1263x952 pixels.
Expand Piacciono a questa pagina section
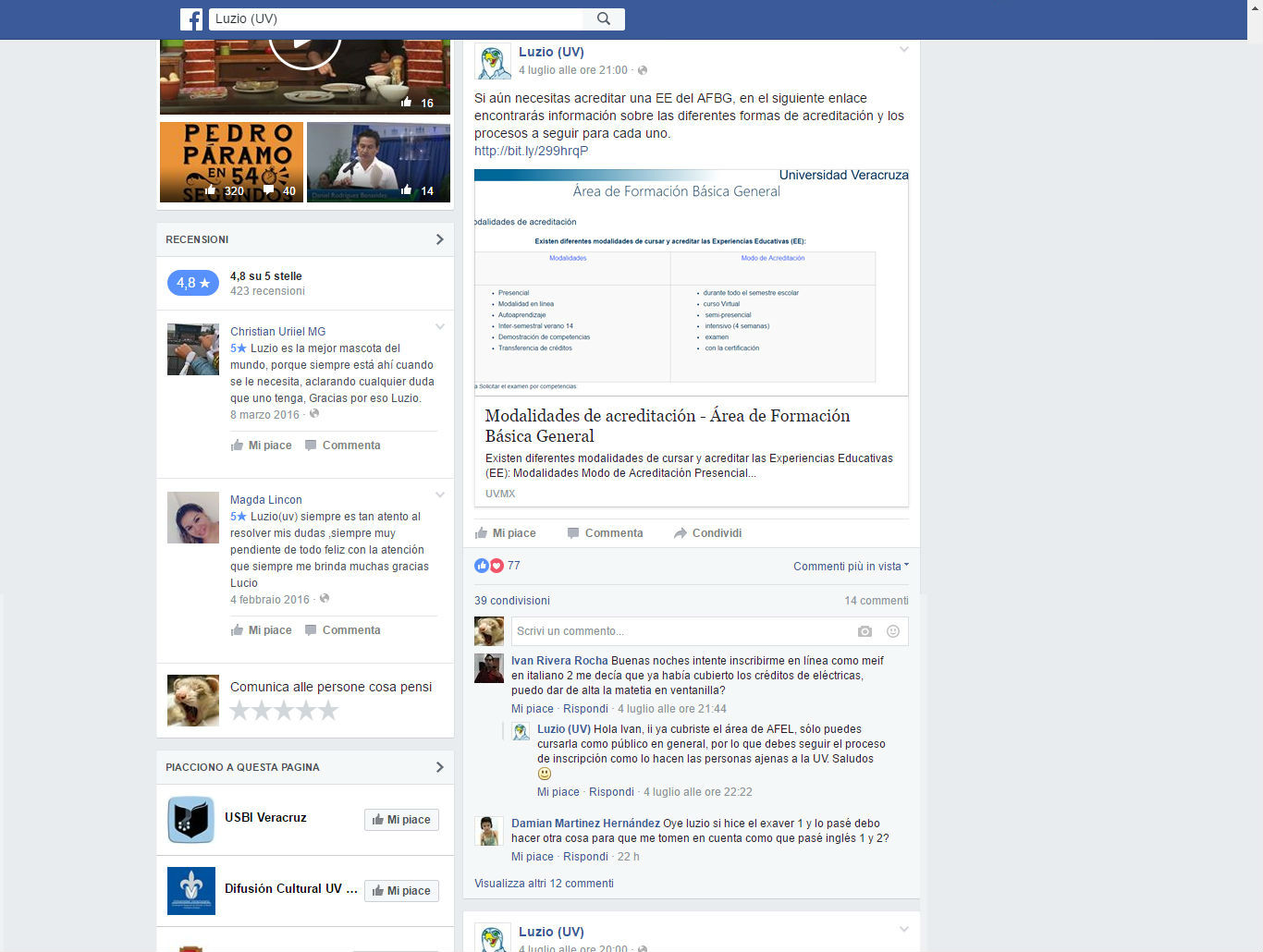click(x=439, y=767)
